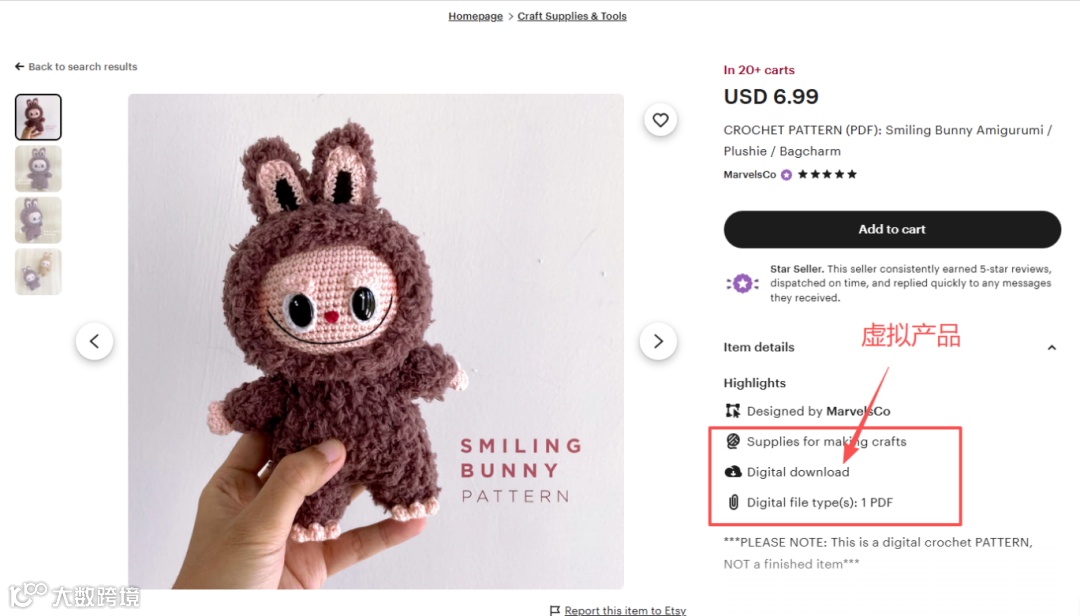Image resolution: width=1080 pixels, height=616 pixels.
Task: Click the heart favorite icon
Action: [x=660, y=120]
